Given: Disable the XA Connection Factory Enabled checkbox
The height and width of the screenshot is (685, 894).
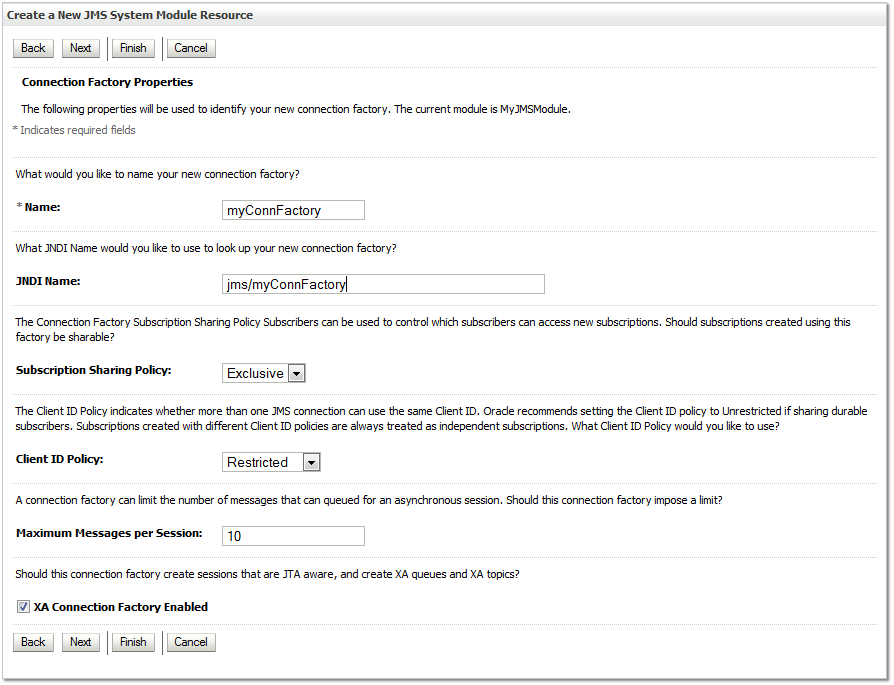Looking at the screenshot, I should click(23, 606).
